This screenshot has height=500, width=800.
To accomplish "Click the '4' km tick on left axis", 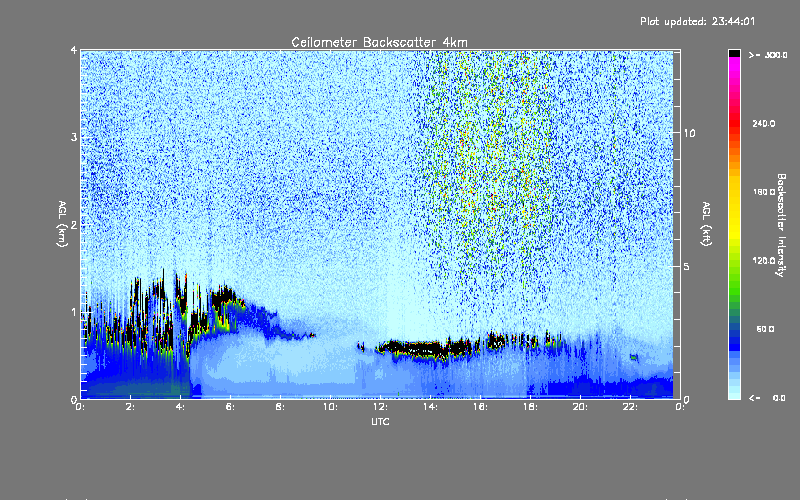I will click(74, 51).
